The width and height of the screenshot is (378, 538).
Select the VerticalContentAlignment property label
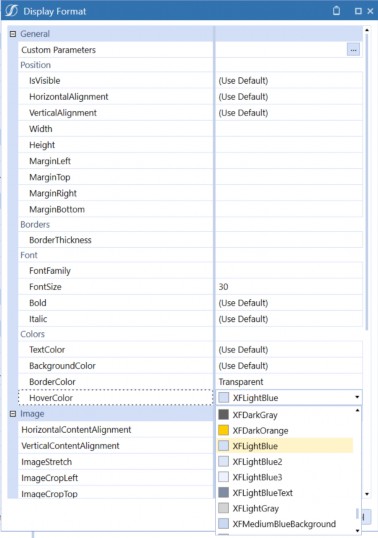pos(70,446)
